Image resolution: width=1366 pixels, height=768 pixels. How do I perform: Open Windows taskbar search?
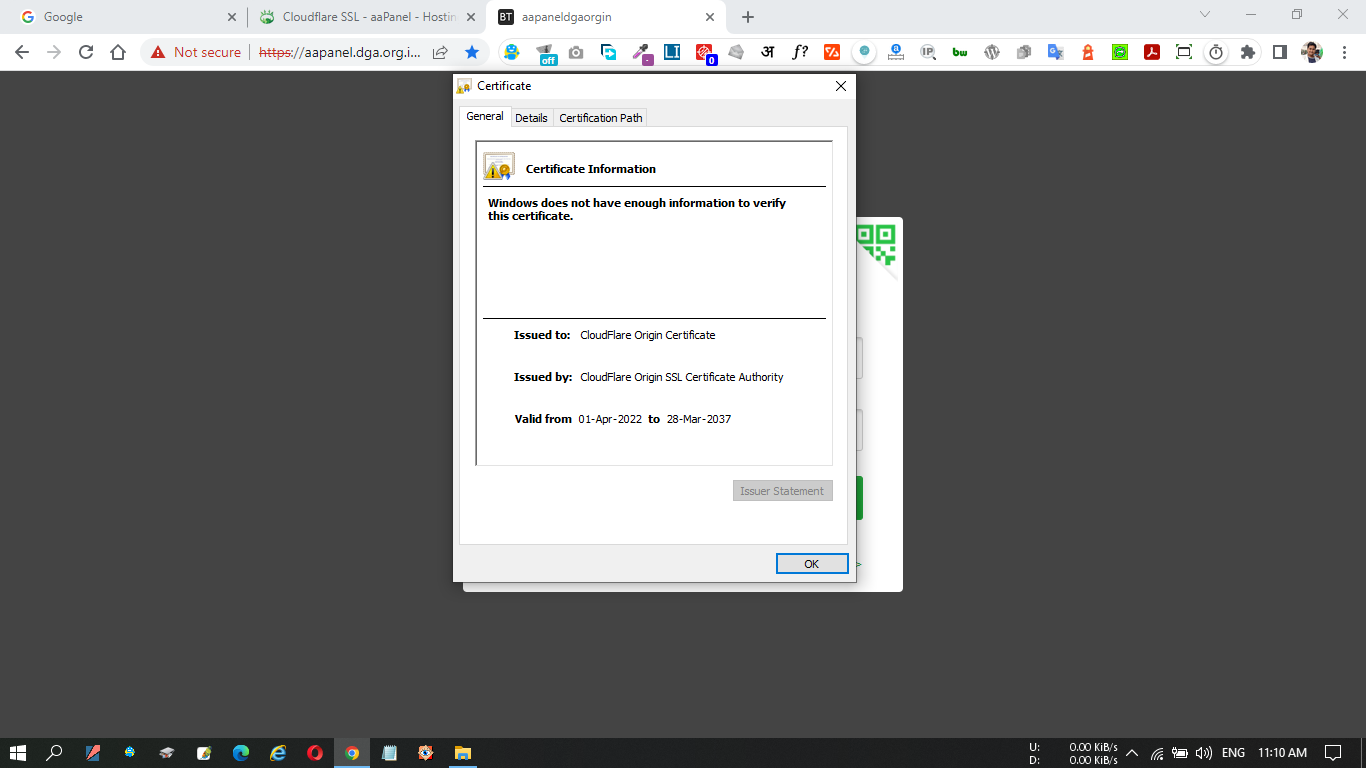point(55,753)
